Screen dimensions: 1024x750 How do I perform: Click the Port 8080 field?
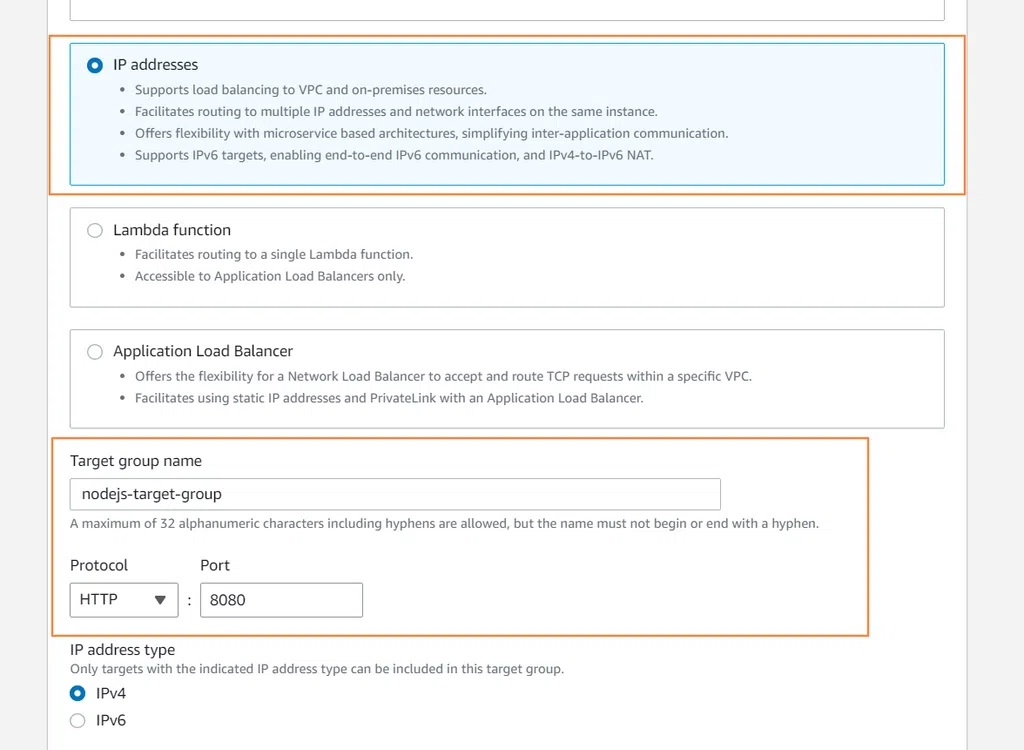click(x=281, y=600)
